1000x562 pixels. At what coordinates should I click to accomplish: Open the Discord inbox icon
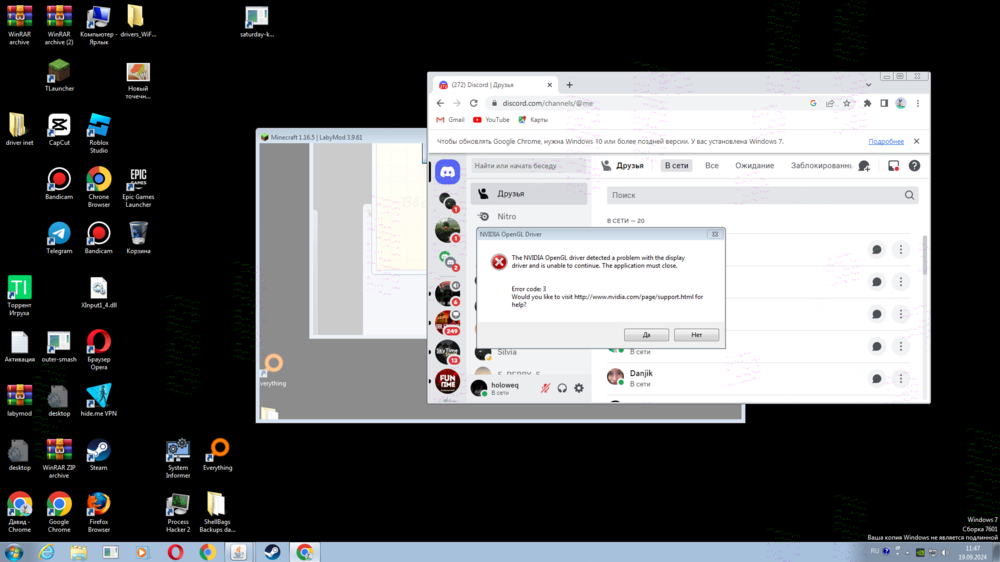pyautogui.click(x=893, y=166)
